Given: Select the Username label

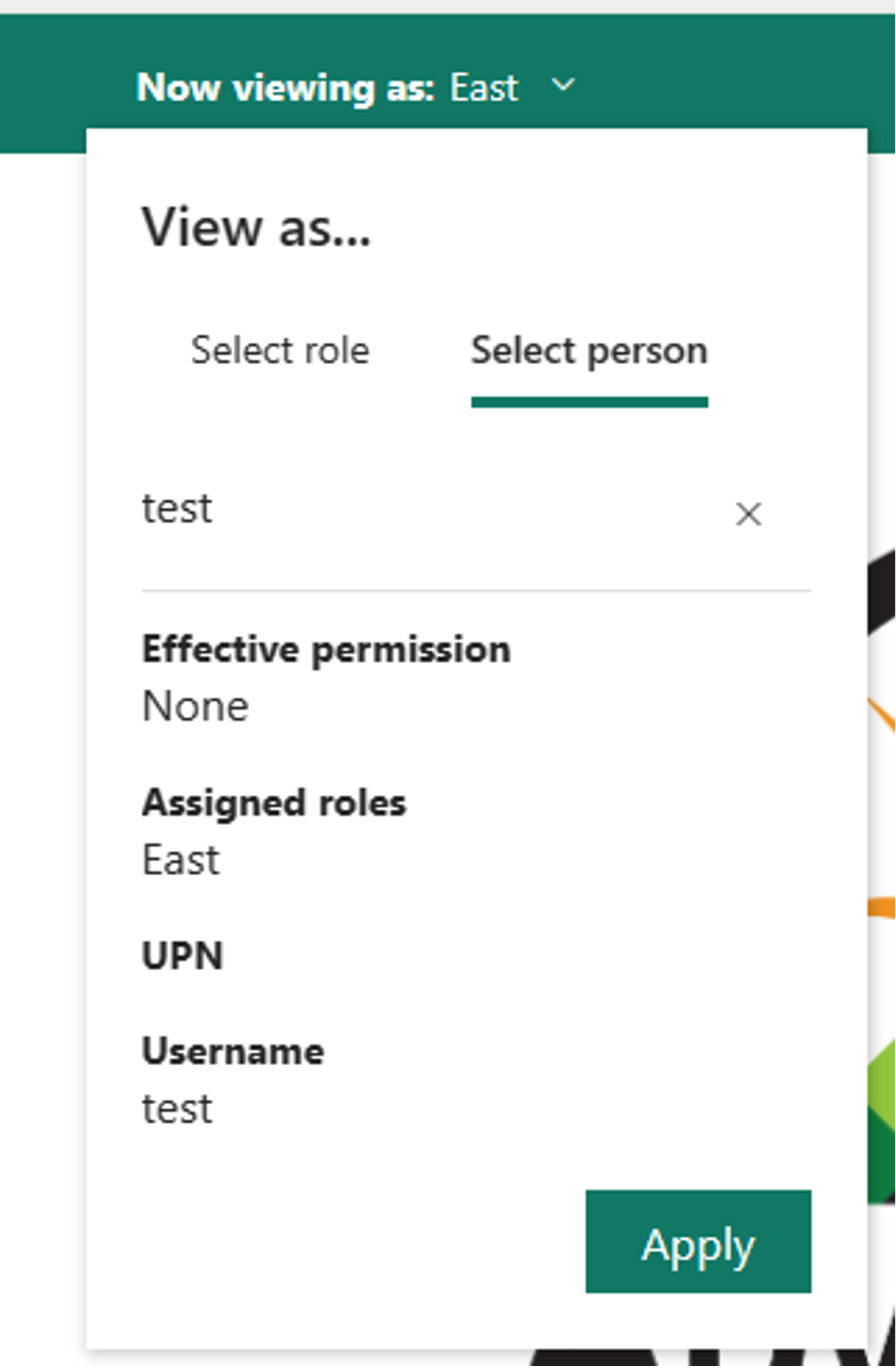Looking at the screenshot, I should tap(233, 1051).
